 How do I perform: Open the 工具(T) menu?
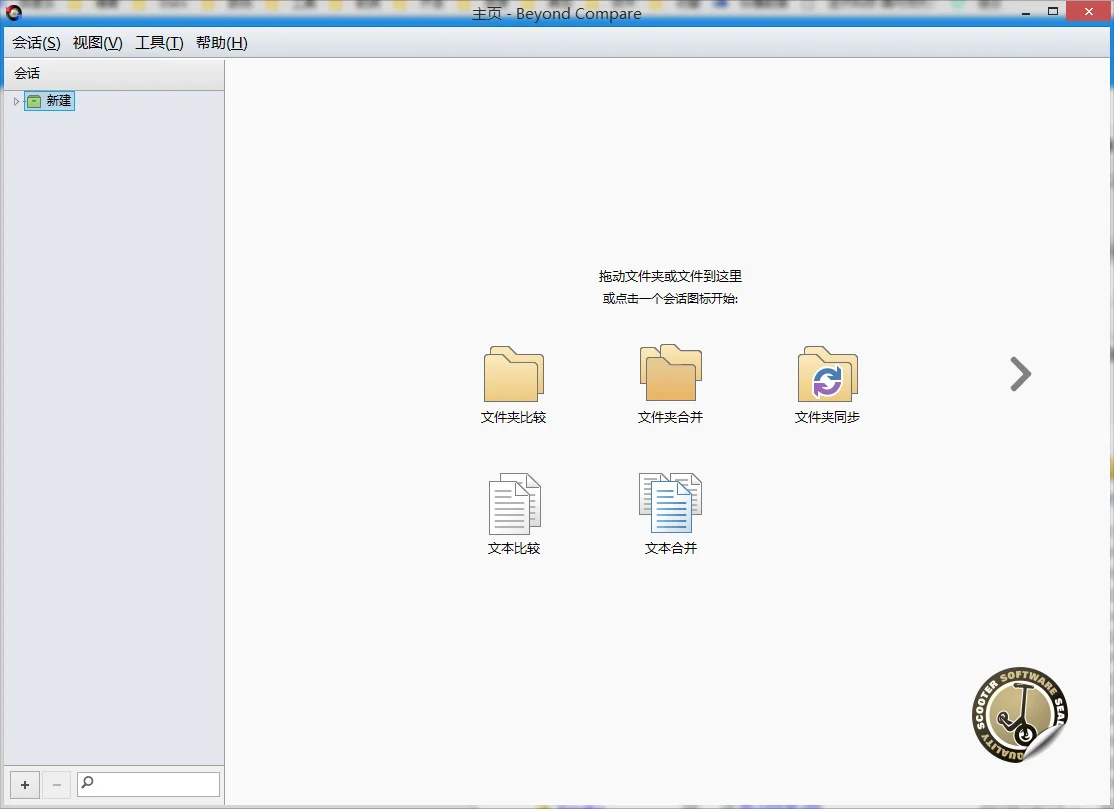[x=159, y=43]
